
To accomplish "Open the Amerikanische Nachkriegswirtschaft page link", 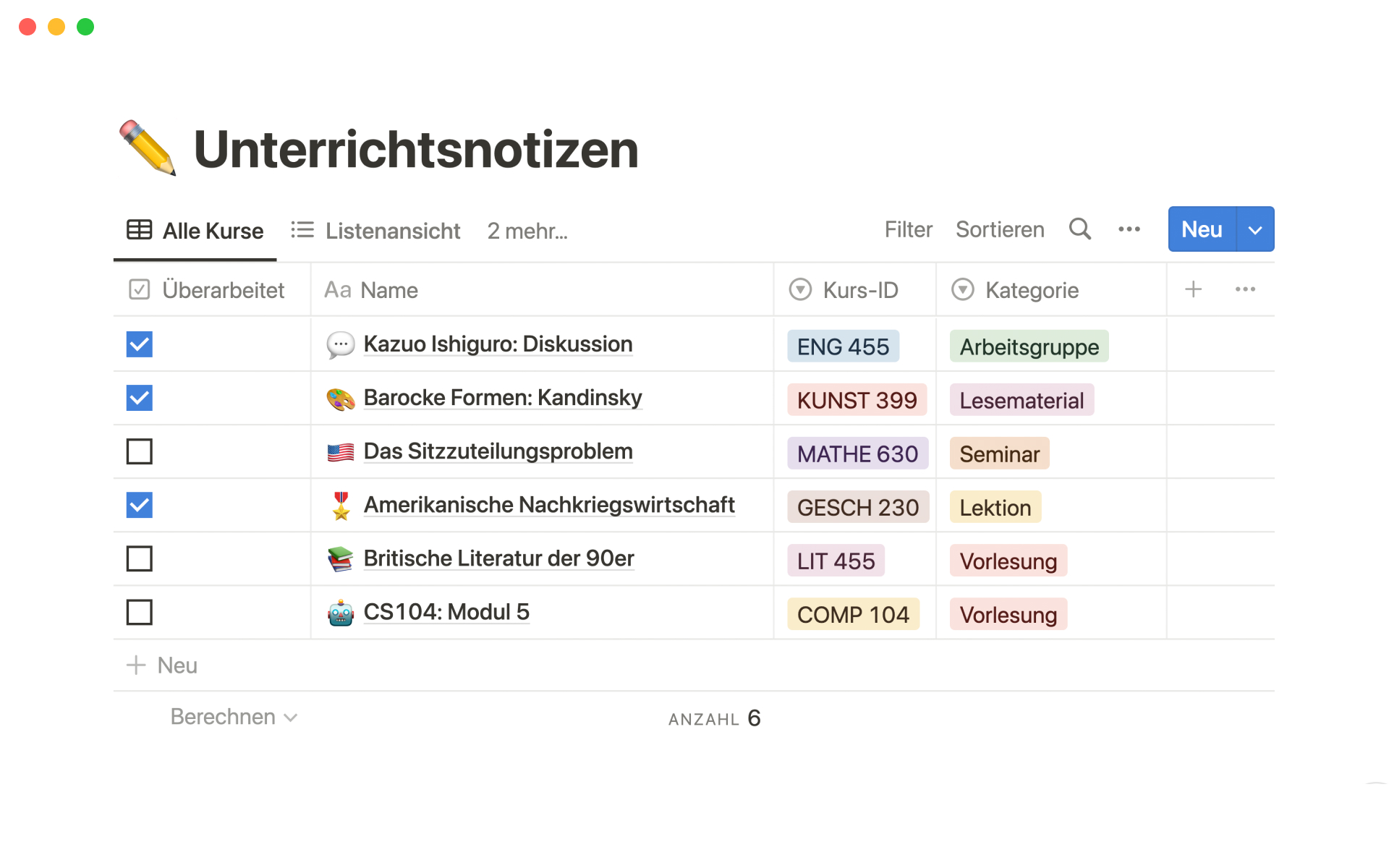I will click(549, 505).
